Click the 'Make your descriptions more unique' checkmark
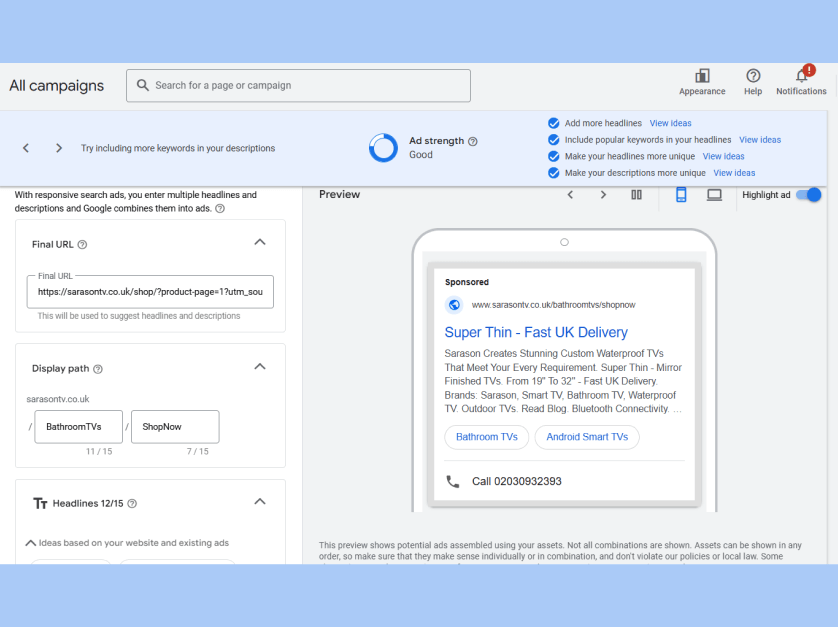 click(x=553, y=173)
